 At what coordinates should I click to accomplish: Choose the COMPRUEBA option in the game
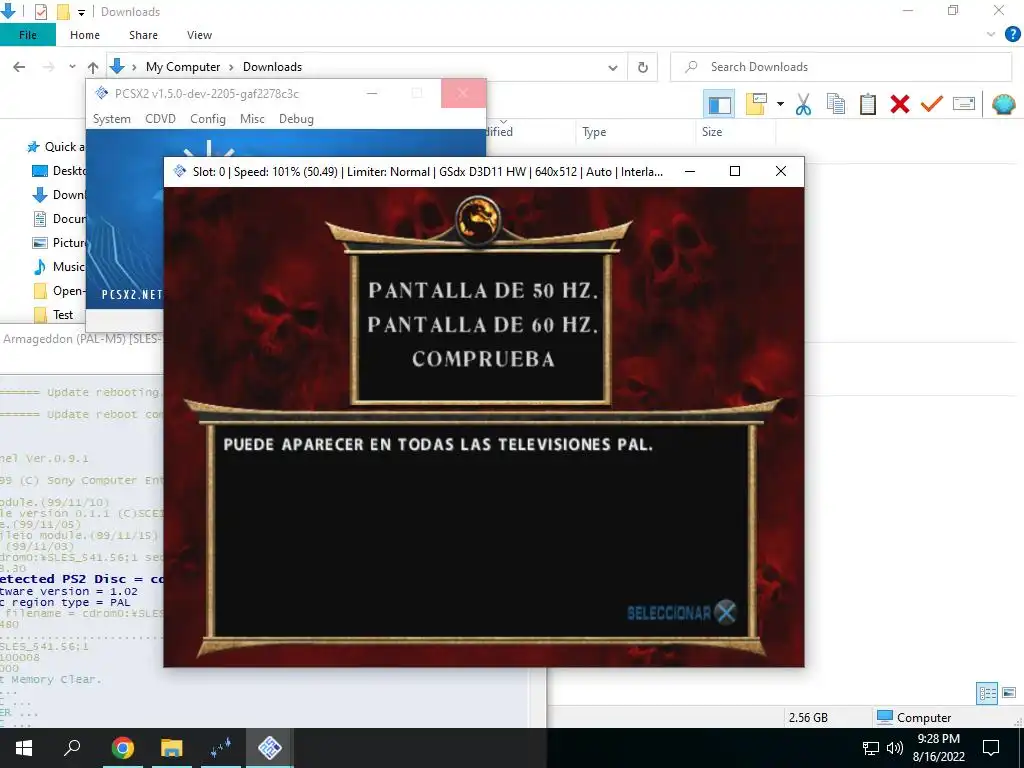(x=483, y=359)
